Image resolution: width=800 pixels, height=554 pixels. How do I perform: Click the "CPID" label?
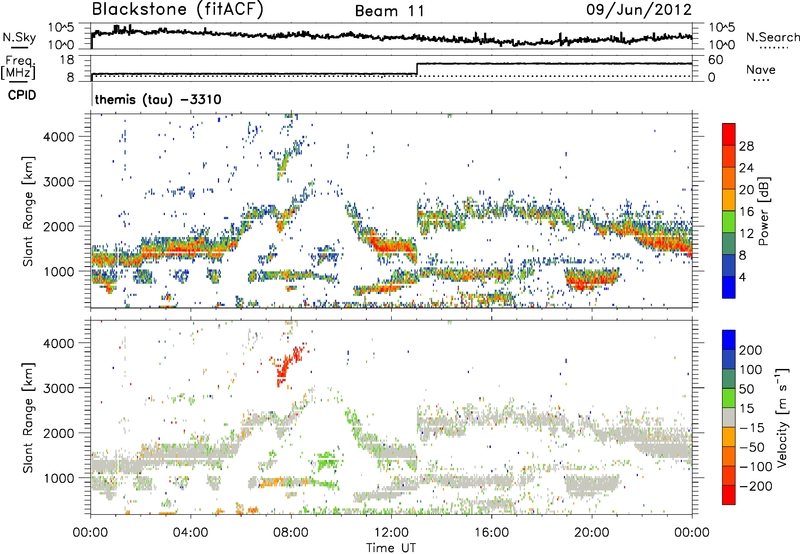pyautogui.click(x=22, y=95)
